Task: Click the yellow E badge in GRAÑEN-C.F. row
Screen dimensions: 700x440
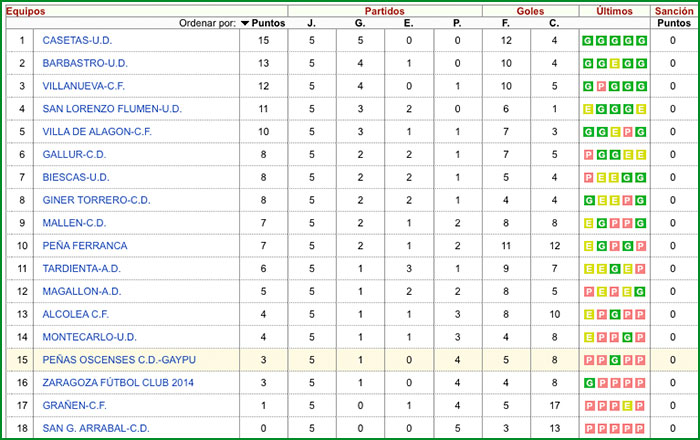Action: [x=628, y=406]
